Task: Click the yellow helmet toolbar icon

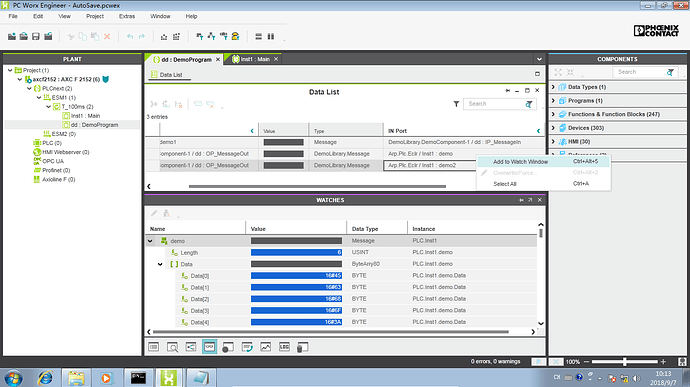Action: [235, 37]
